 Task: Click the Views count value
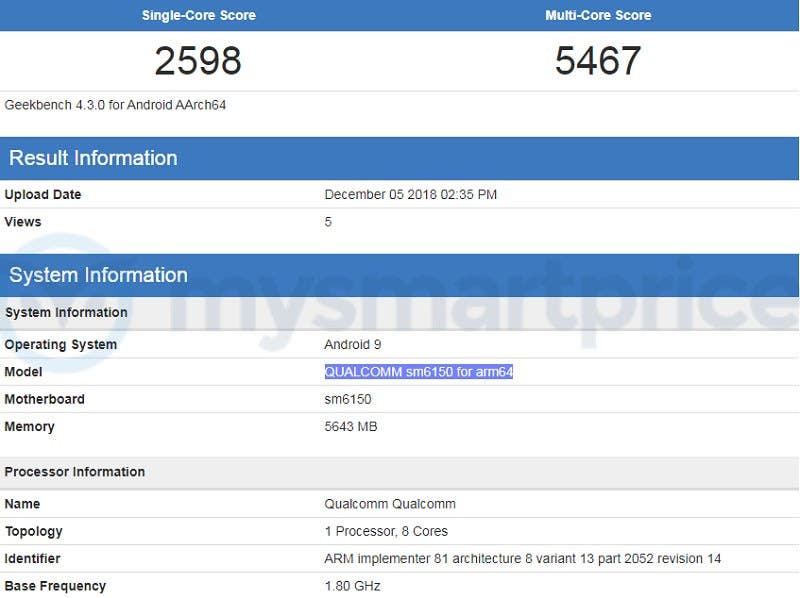pyautogui.click(x=328, y=222)
